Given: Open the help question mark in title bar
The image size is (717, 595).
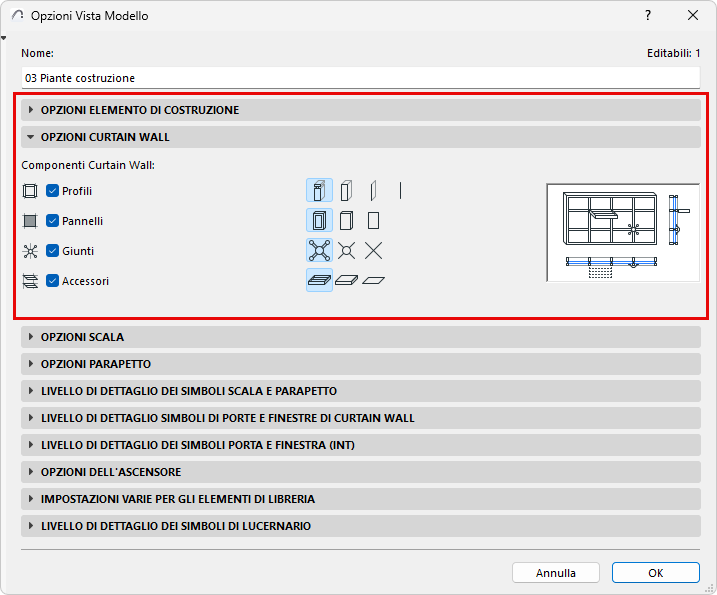Looking at the screenshot, I should [648, 16].
